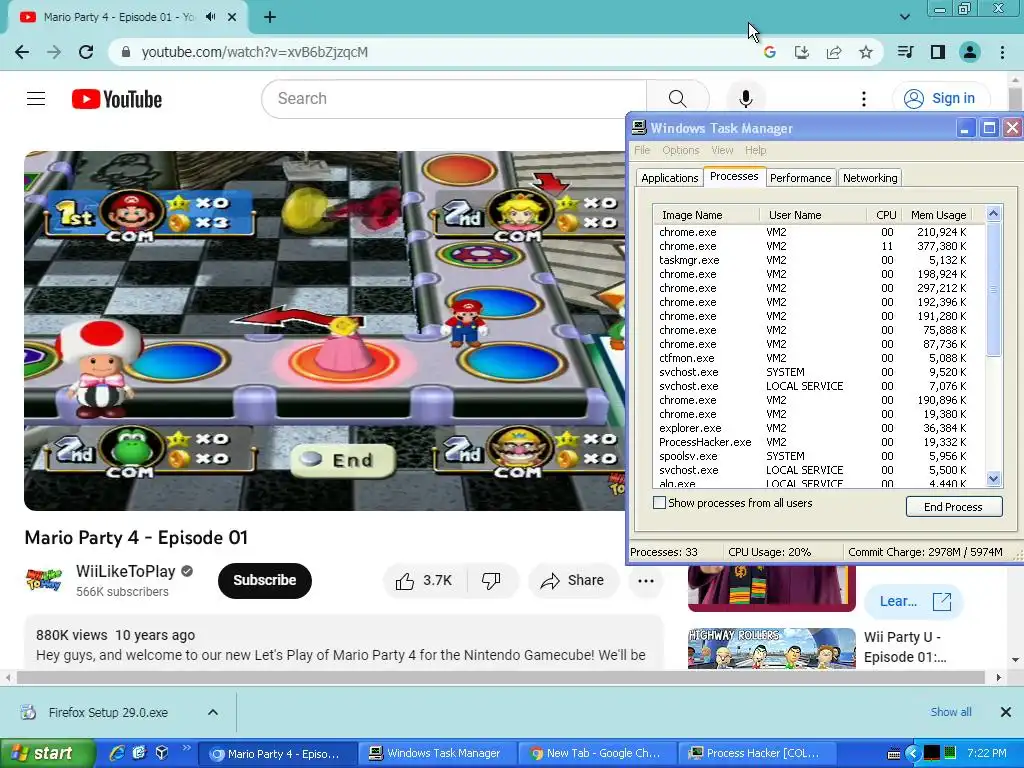Switch to New Tab Google Chrome taskbar button
Screen dimensions: 1024x768
click(596, 754)
